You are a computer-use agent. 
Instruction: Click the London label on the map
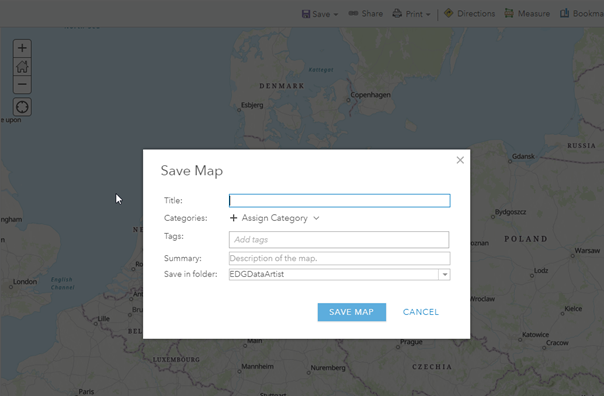pos(25,282)
